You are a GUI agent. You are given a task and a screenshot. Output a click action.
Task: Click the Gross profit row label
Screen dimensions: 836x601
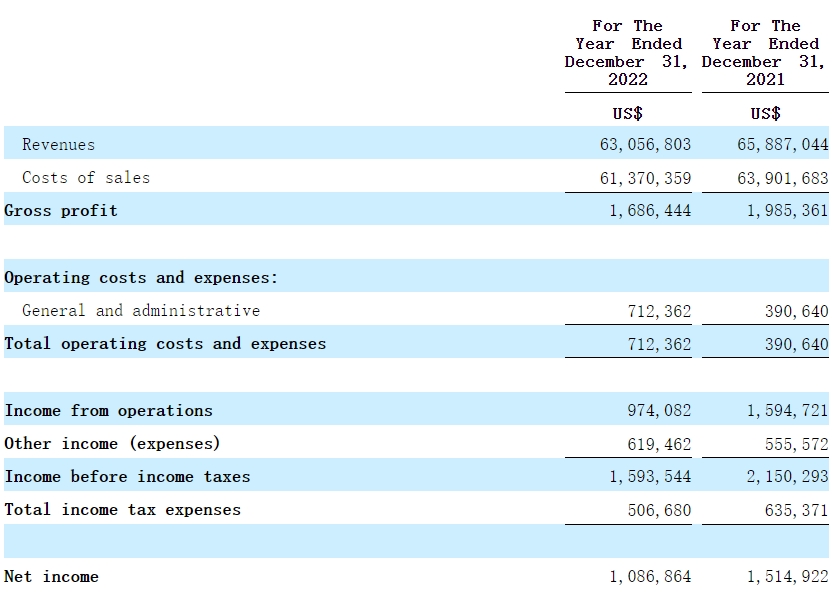[61, 211]
